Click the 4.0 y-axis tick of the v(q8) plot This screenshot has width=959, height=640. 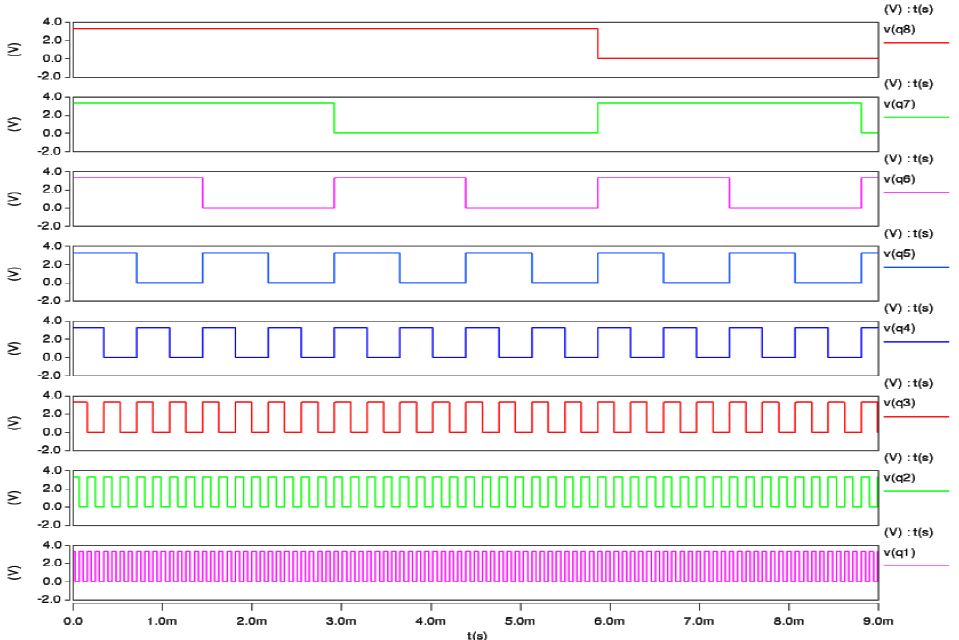(51, 22)
